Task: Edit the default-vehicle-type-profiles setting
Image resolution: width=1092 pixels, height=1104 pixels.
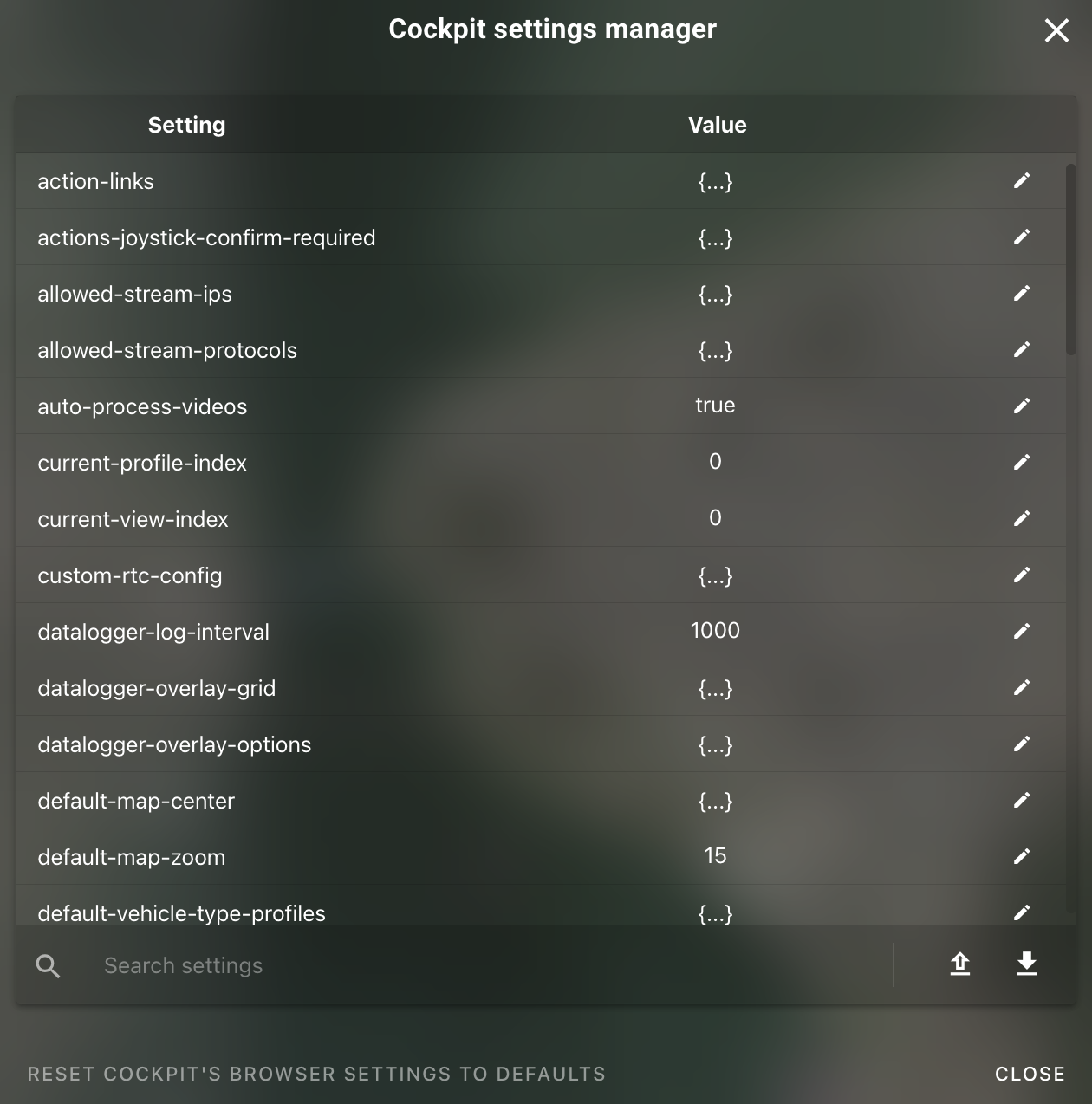Action: tap(1022, 912)
